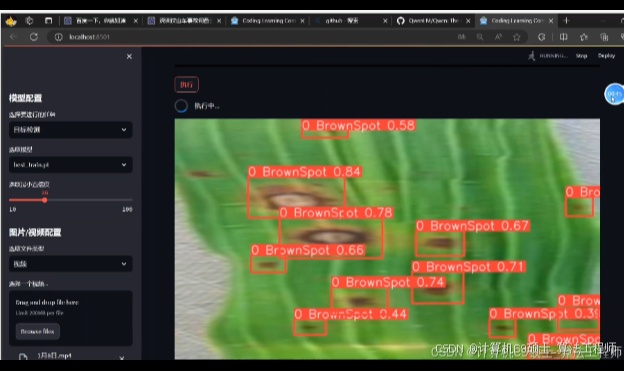The height and width of the screenshot is (371, 624).
Task: Click the detection video output frame
Action: [x=387, y=239]
